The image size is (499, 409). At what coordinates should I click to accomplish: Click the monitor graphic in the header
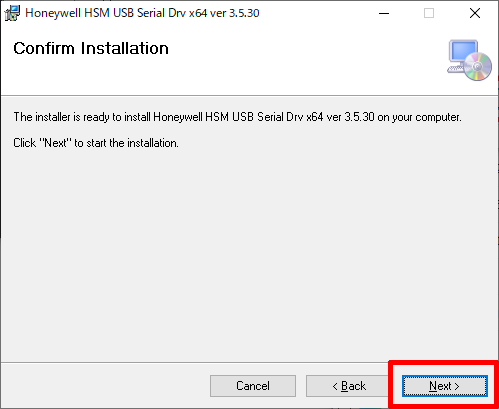click(463, 52)
